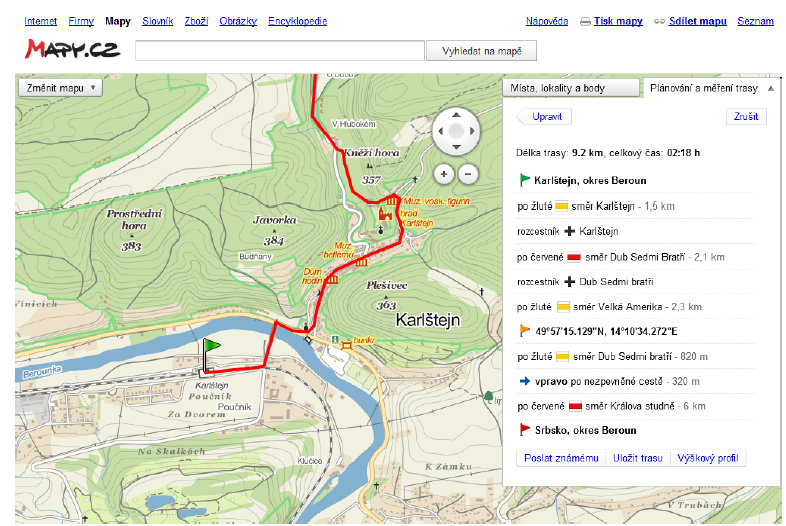Screen dimensions: 786x526
Task: Open the Obrázky section in the top navigation
Action: [x=238, y=21]
